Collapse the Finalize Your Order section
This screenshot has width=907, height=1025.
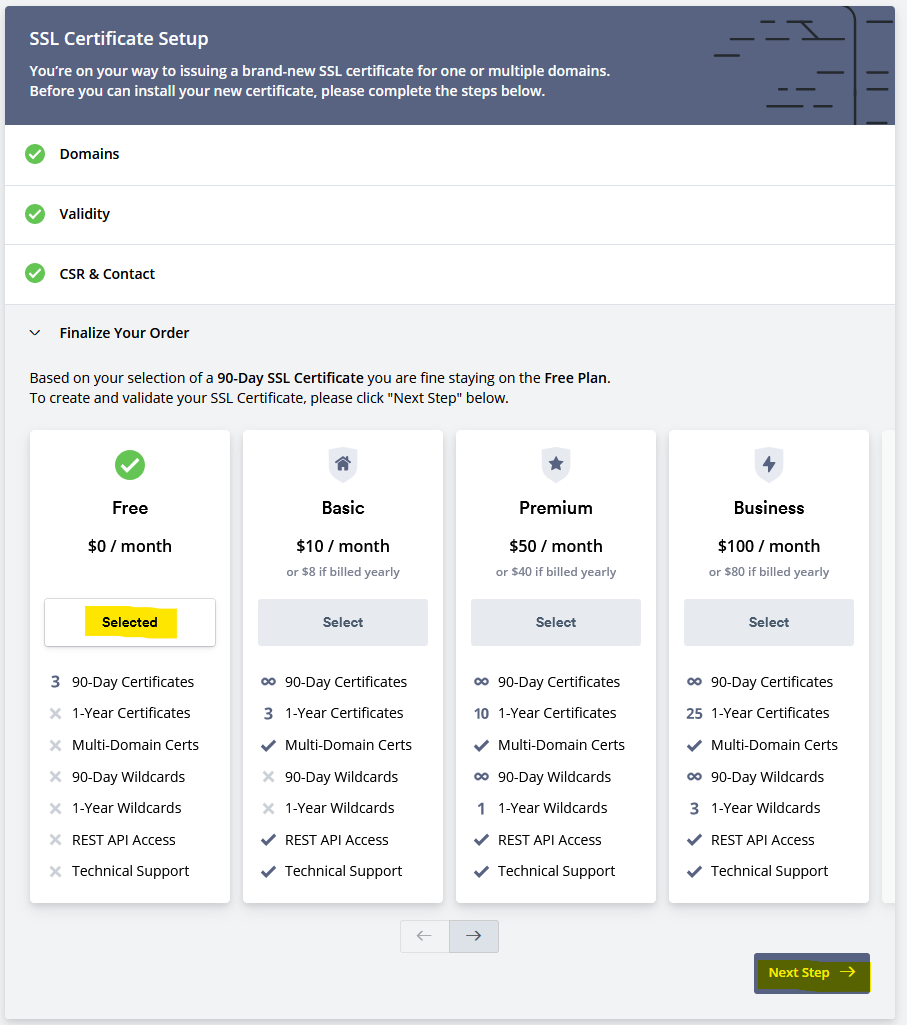coord(36,333)
